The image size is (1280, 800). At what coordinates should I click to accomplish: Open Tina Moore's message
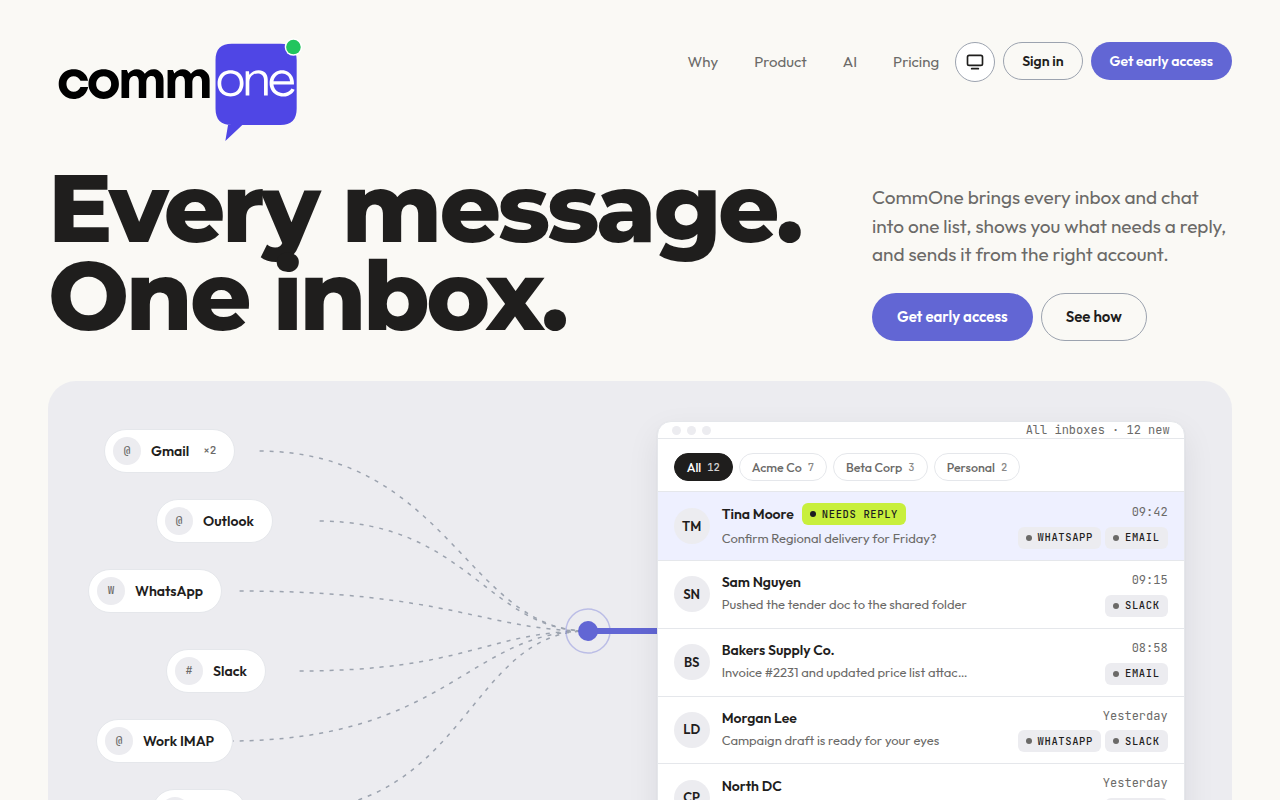[921, 526]
